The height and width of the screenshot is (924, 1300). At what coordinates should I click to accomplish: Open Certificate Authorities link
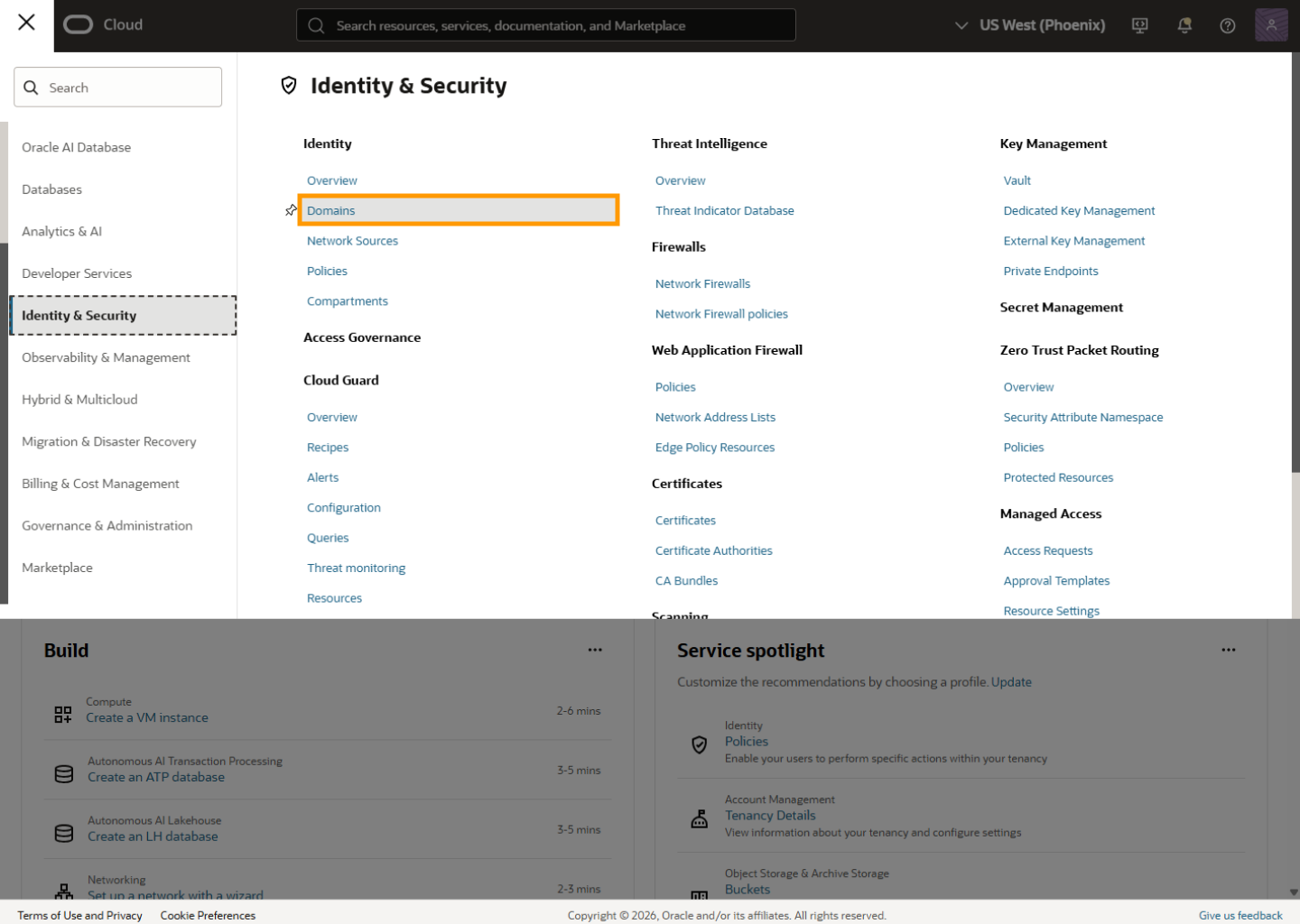(714, 551)
